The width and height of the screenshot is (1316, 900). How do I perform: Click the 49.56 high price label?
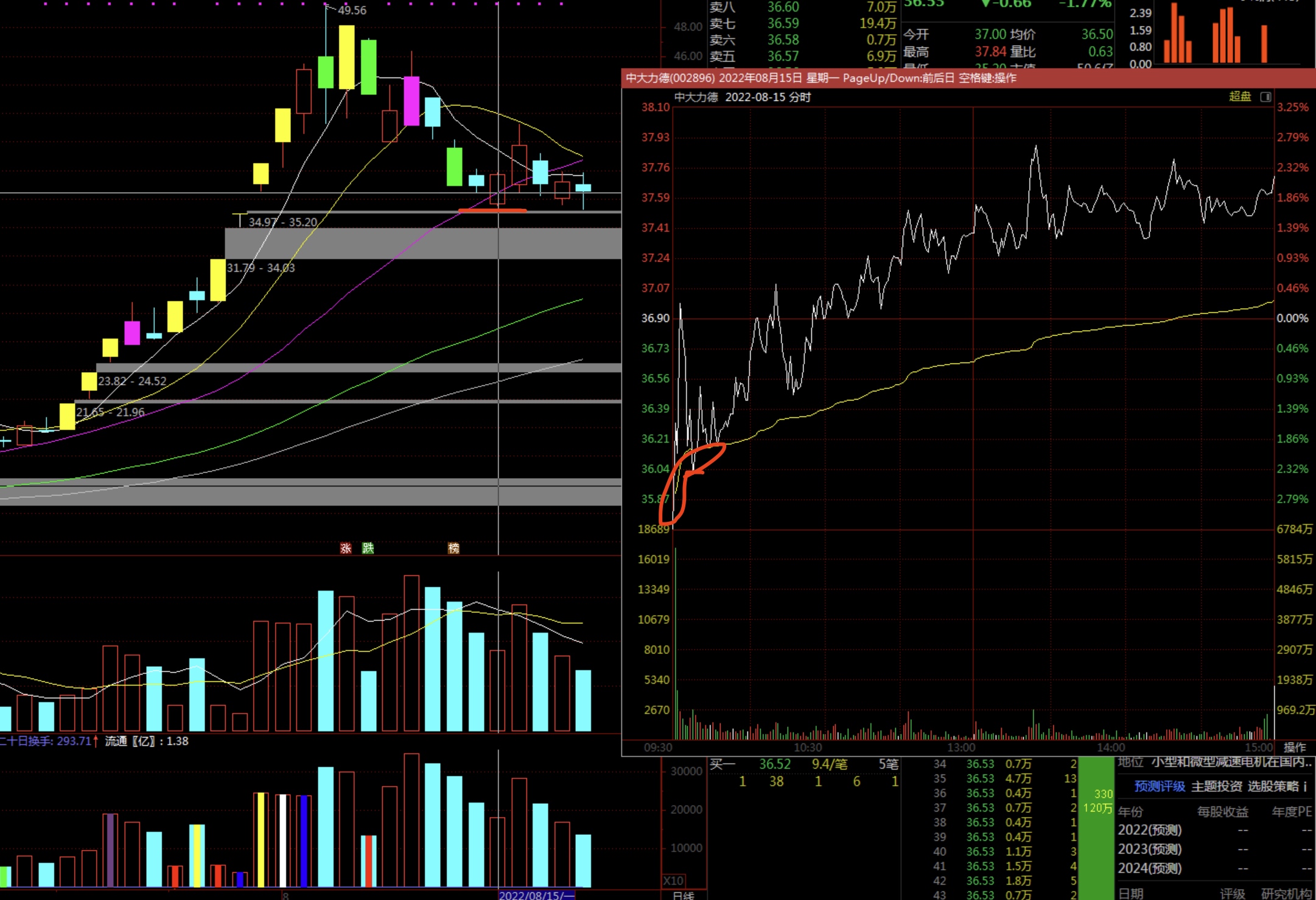pyautogui.click(x=352, y=10)
